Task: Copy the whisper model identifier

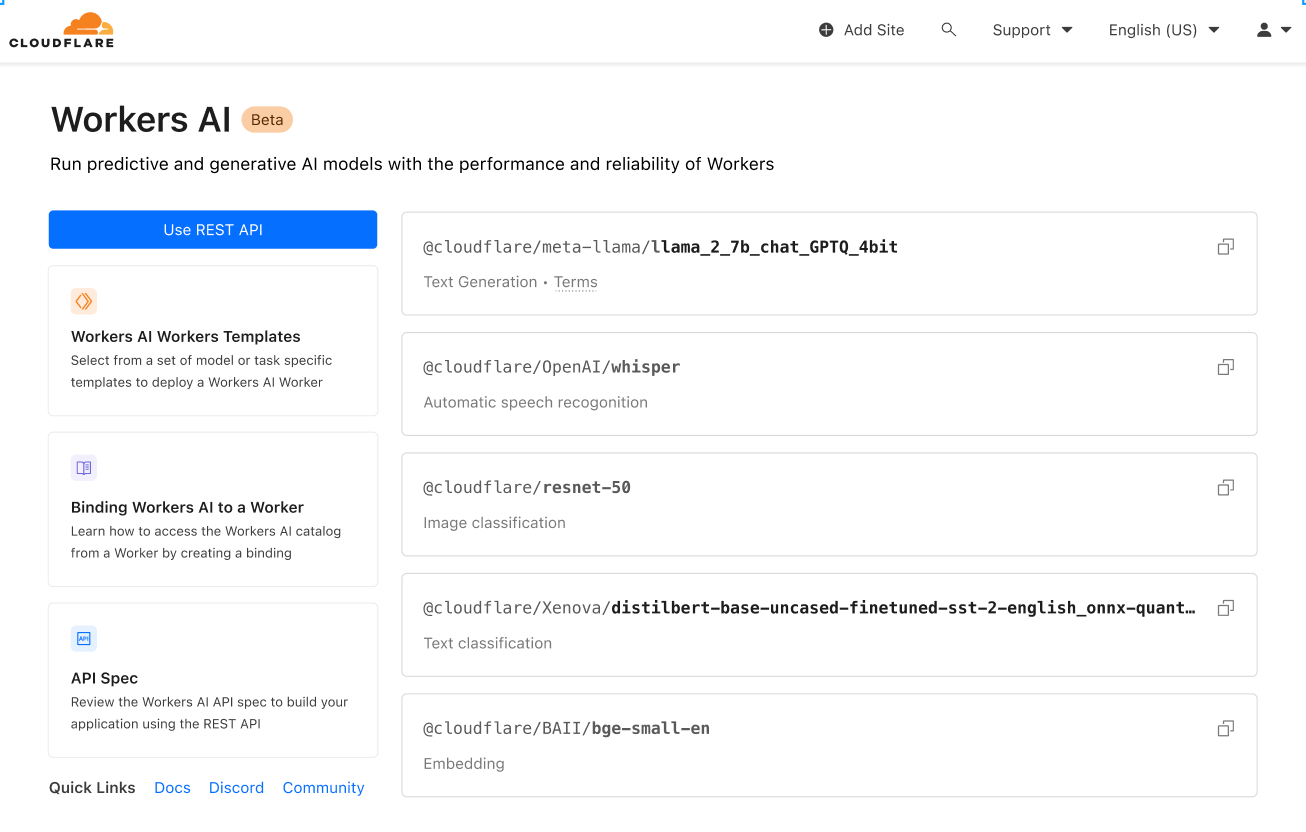Action: pos(1225,366)
